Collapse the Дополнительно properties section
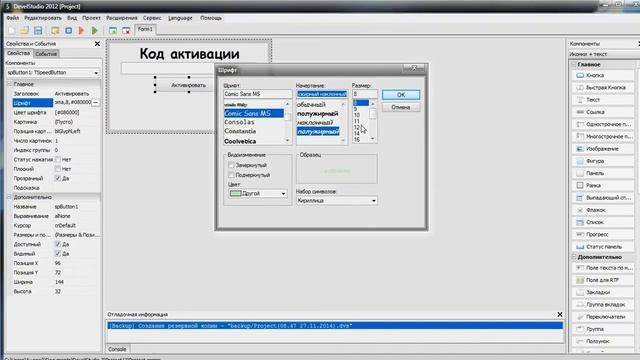Image resolution: width=640 pixels, height=360 pixels. (x=9, y=197)
